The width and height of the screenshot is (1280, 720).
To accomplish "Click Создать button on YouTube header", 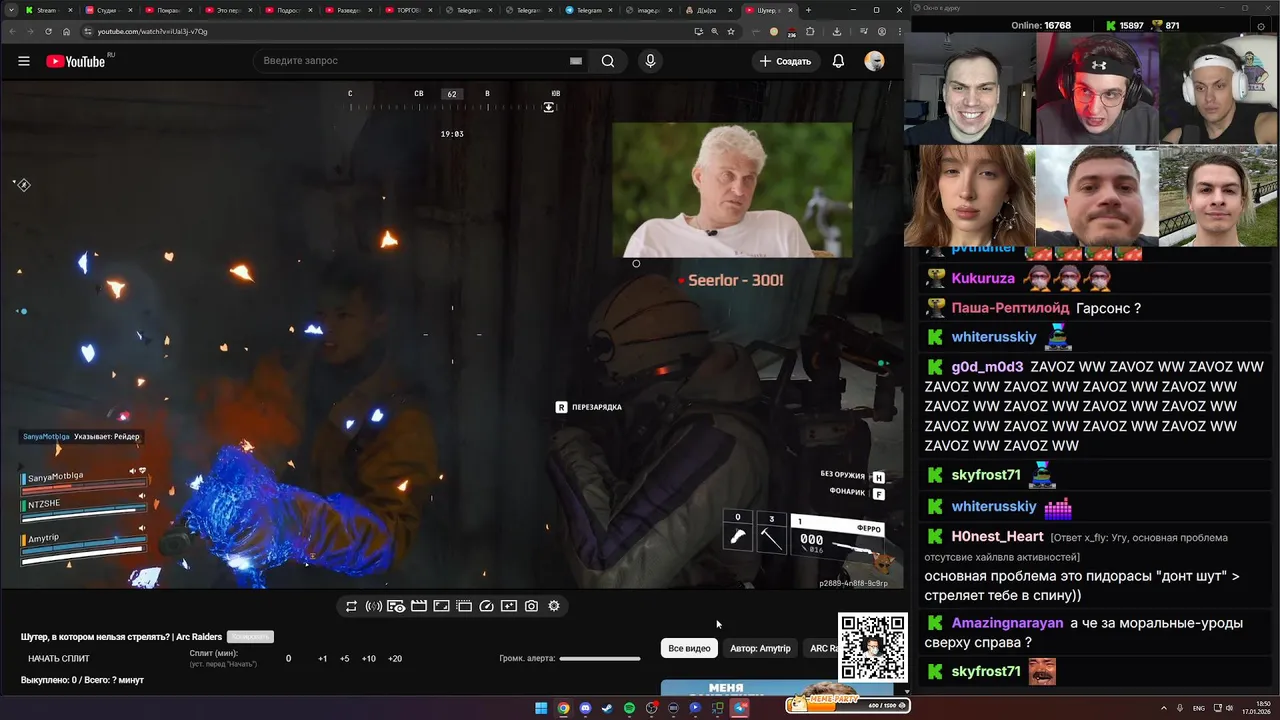I will pos(786,61).
